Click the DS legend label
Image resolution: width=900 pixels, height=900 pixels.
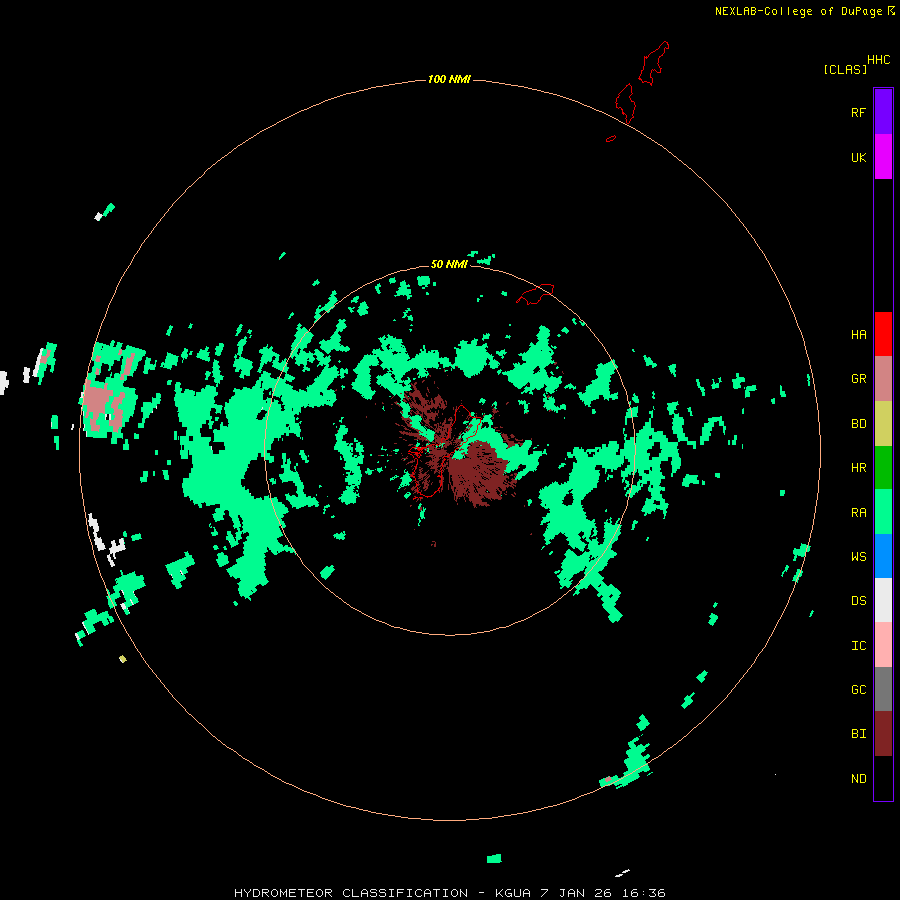click(858, 601)
